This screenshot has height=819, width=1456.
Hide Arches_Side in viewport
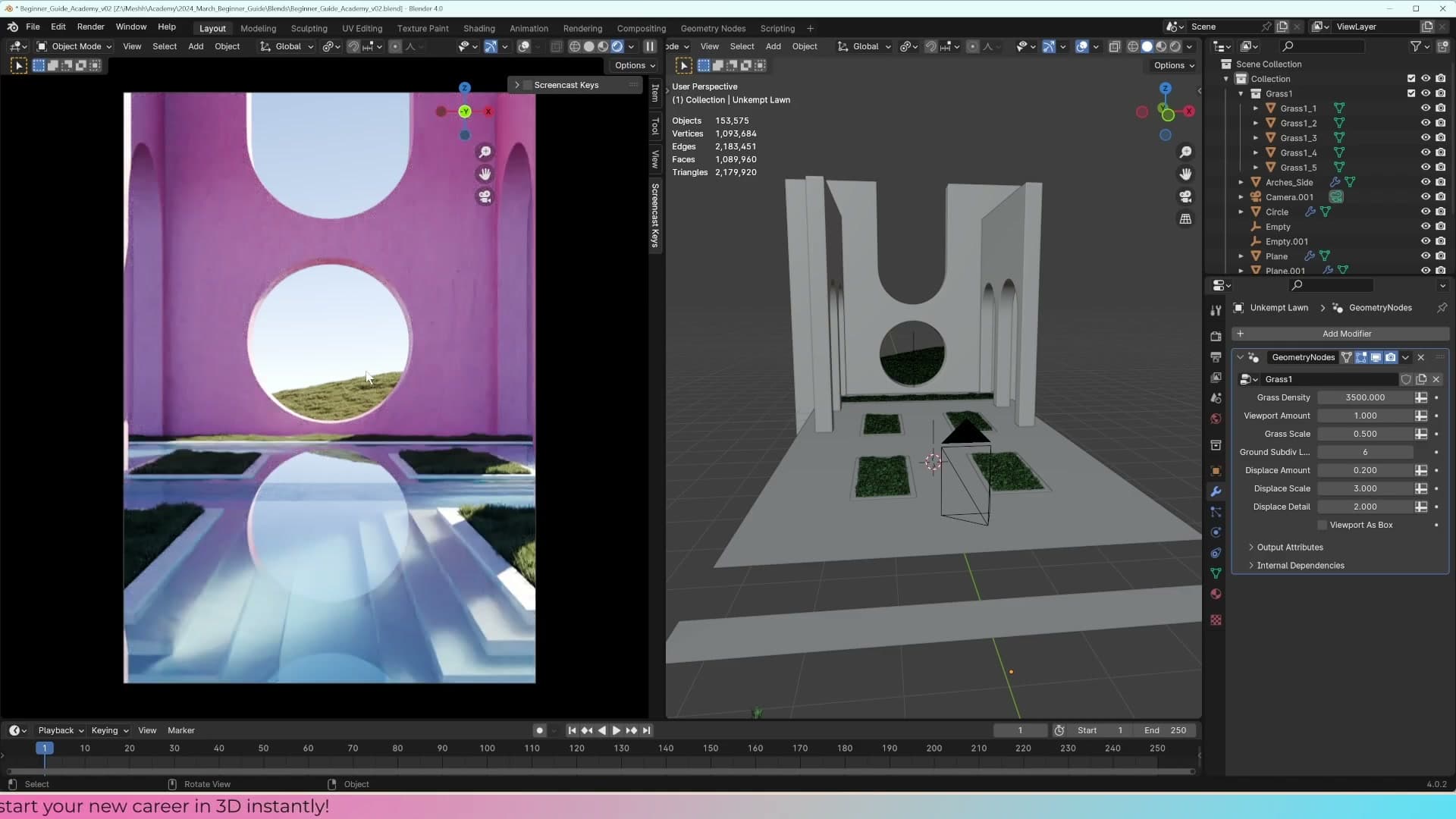coord(1425,182)
